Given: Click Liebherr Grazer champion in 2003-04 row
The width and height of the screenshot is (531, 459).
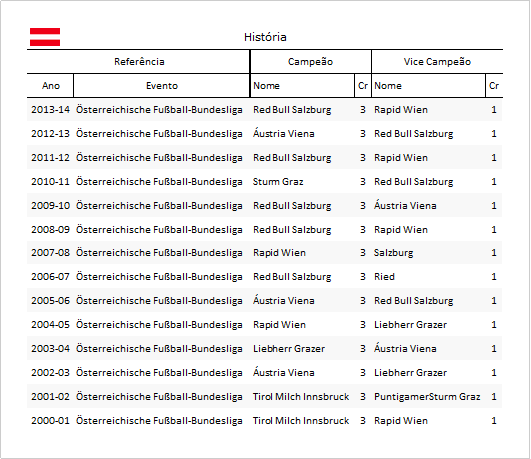Looking at the screenshot, I should [x=289, y=349].
